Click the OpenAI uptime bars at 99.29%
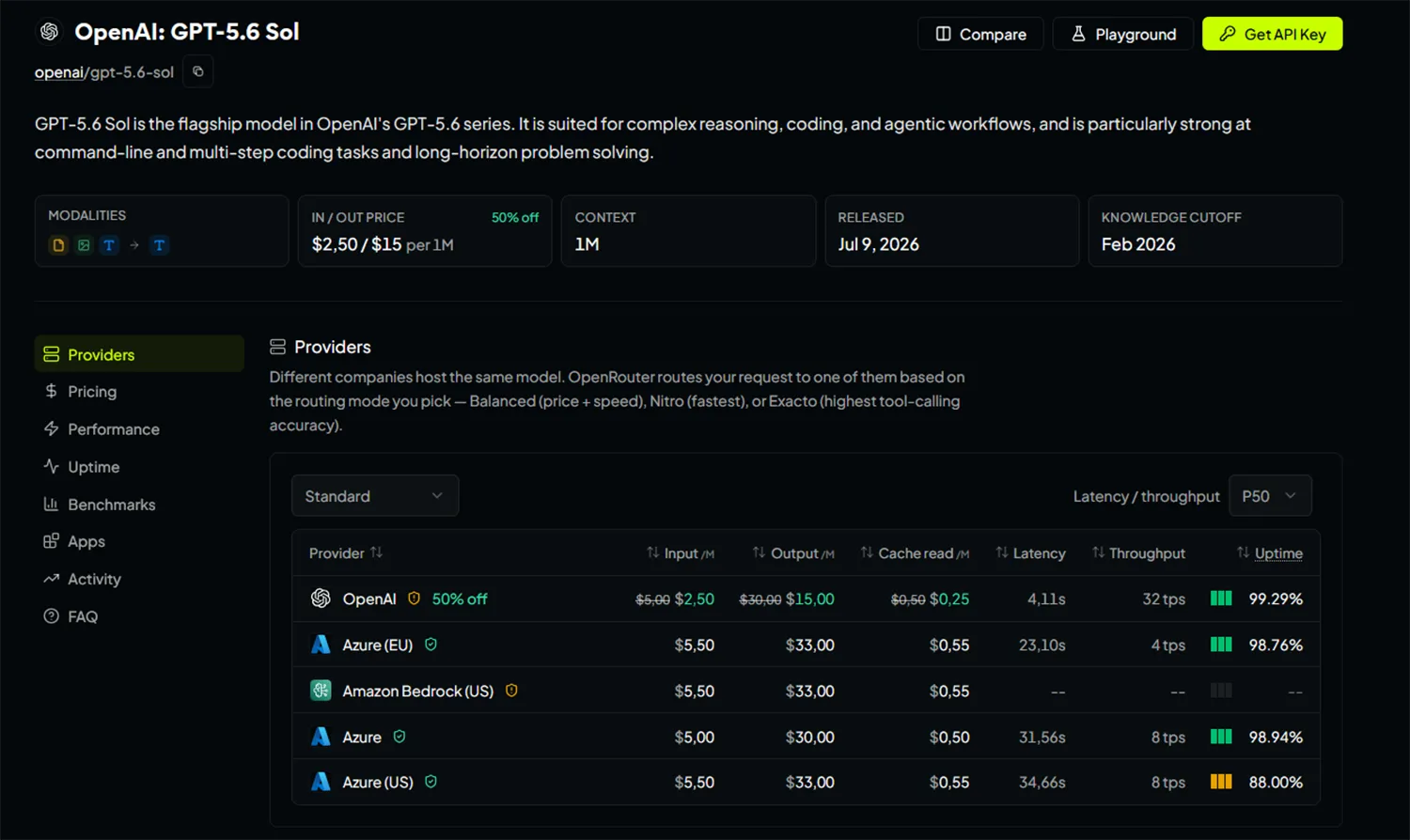The width and height of the screenshot is (1410, 840). [1221, 599]
